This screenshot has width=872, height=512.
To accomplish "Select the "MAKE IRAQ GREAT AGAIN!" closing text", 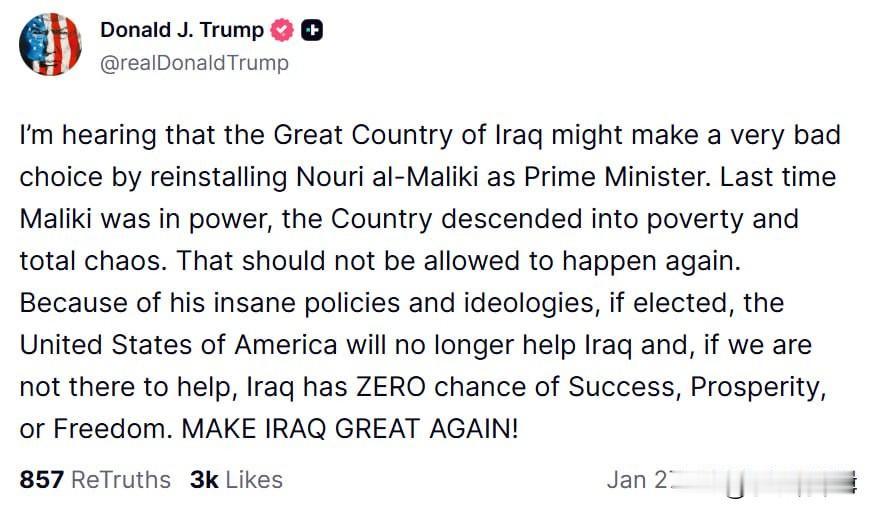I will [x=350, y=429].
